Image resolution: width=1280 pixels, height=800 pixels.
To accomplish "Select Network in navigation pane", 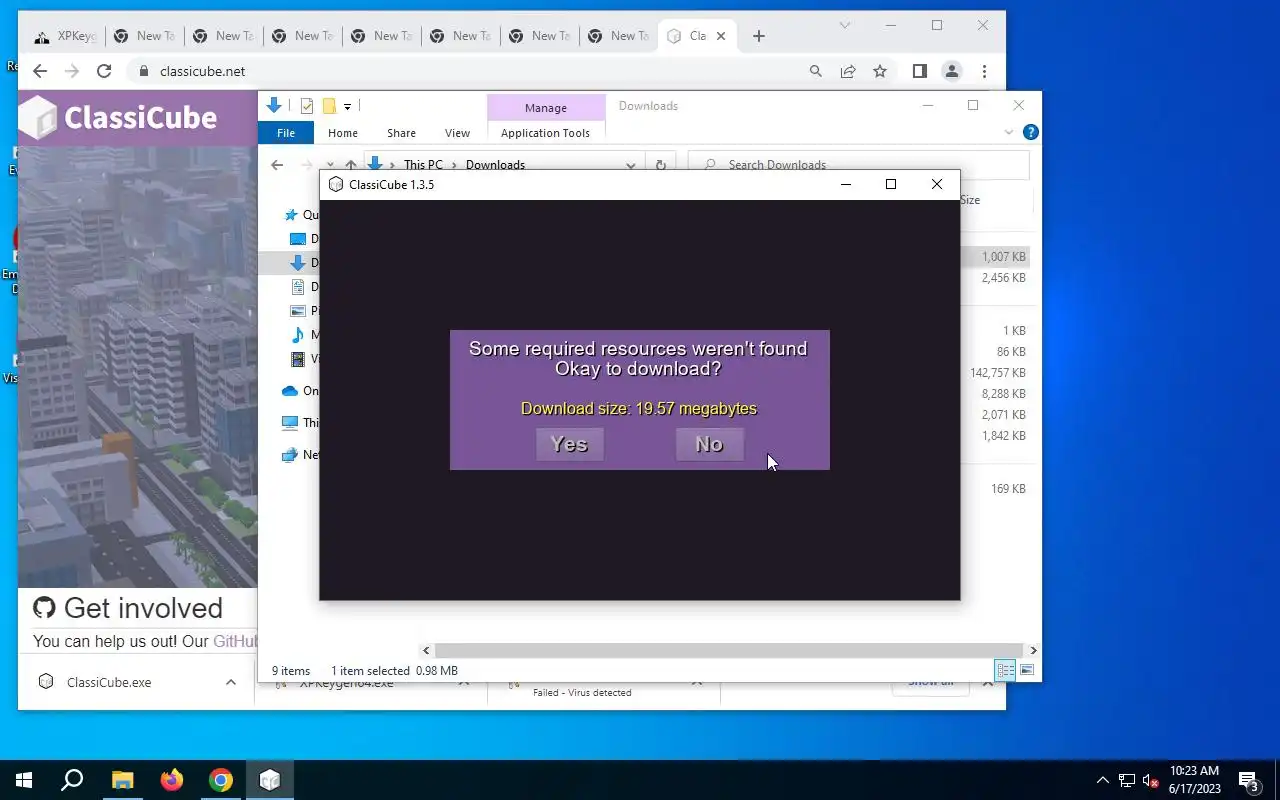I will 300,454.
